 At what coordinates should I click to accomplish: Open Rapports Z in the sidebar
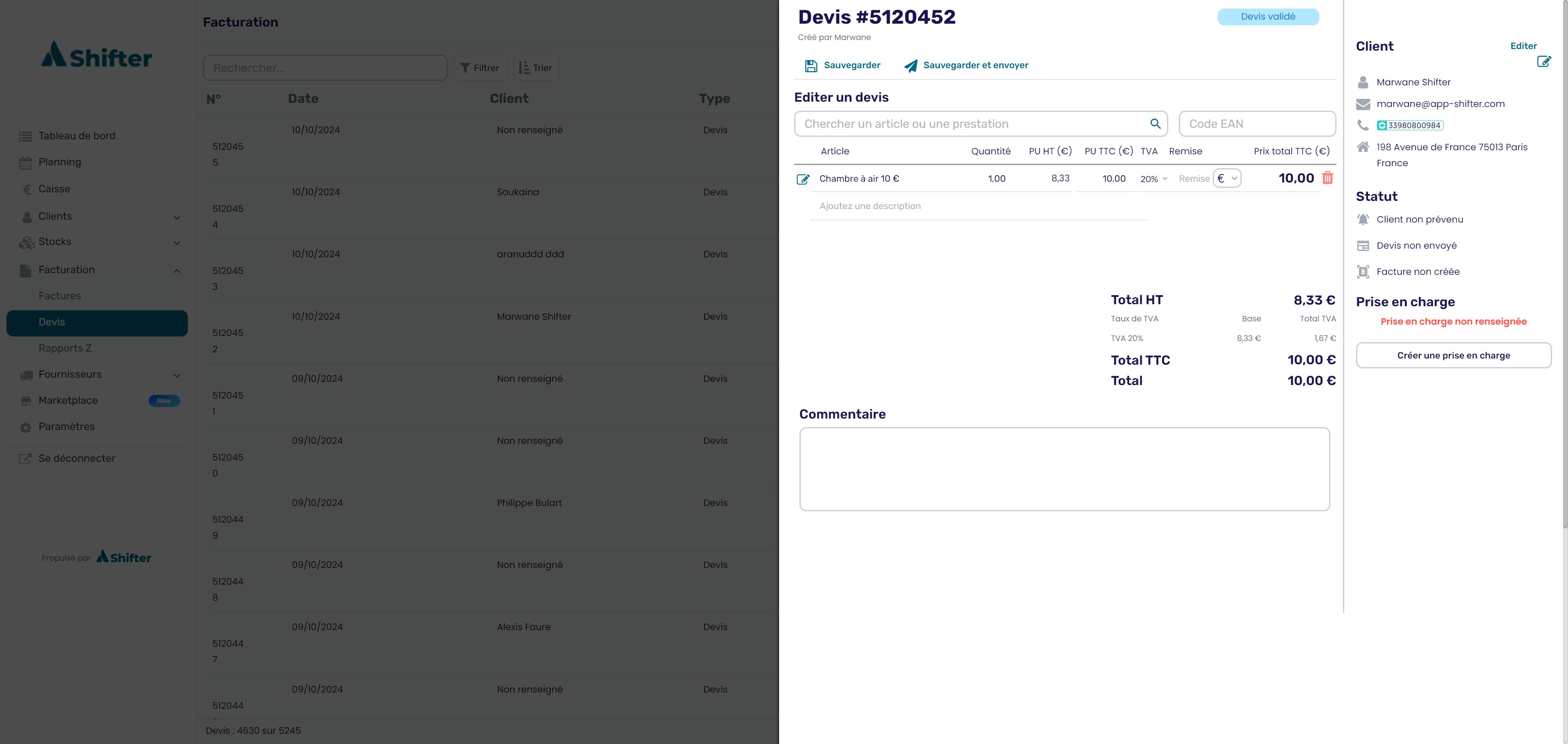point(65,348)
